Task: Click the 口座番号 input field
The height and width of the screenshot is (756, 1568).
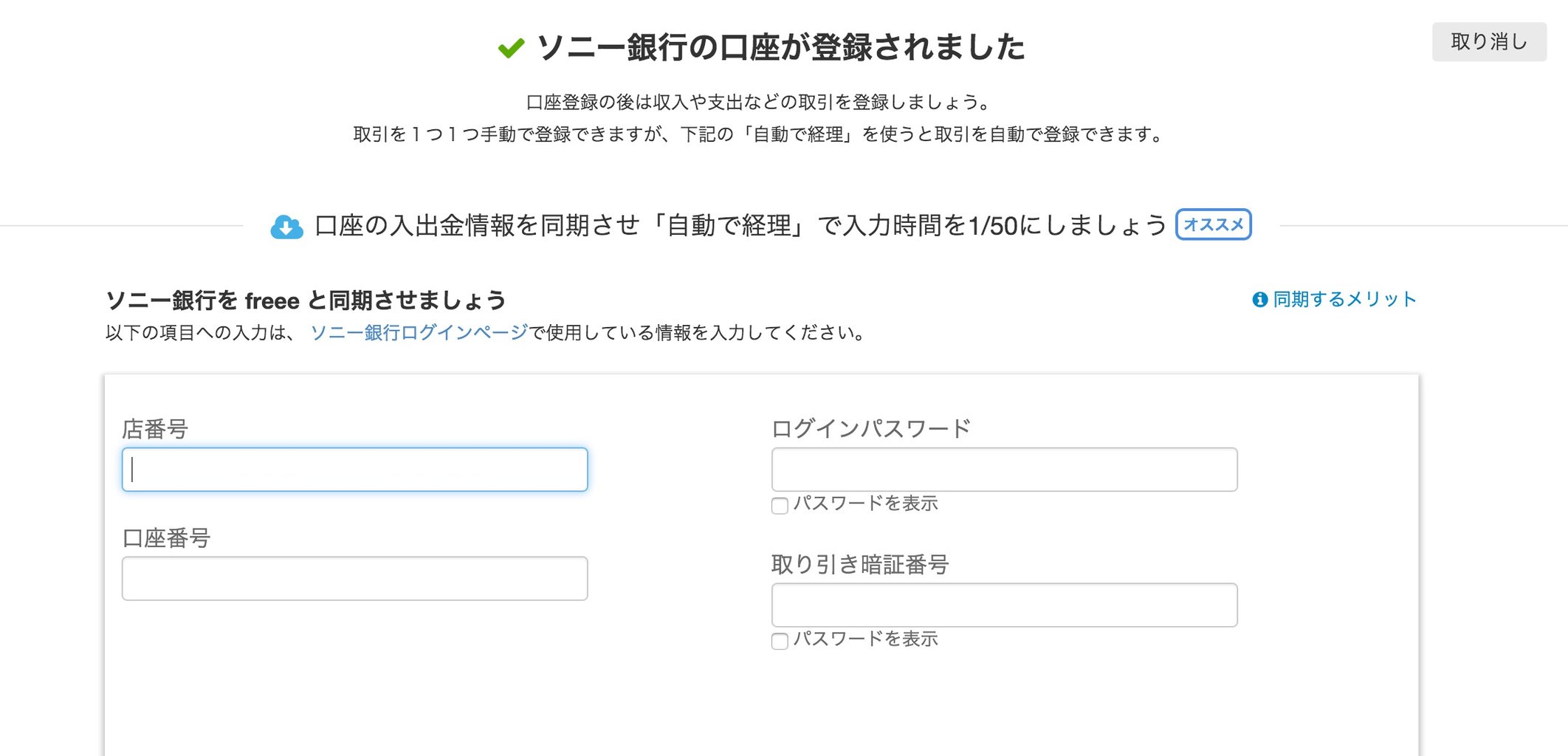Action: [354, 578]
